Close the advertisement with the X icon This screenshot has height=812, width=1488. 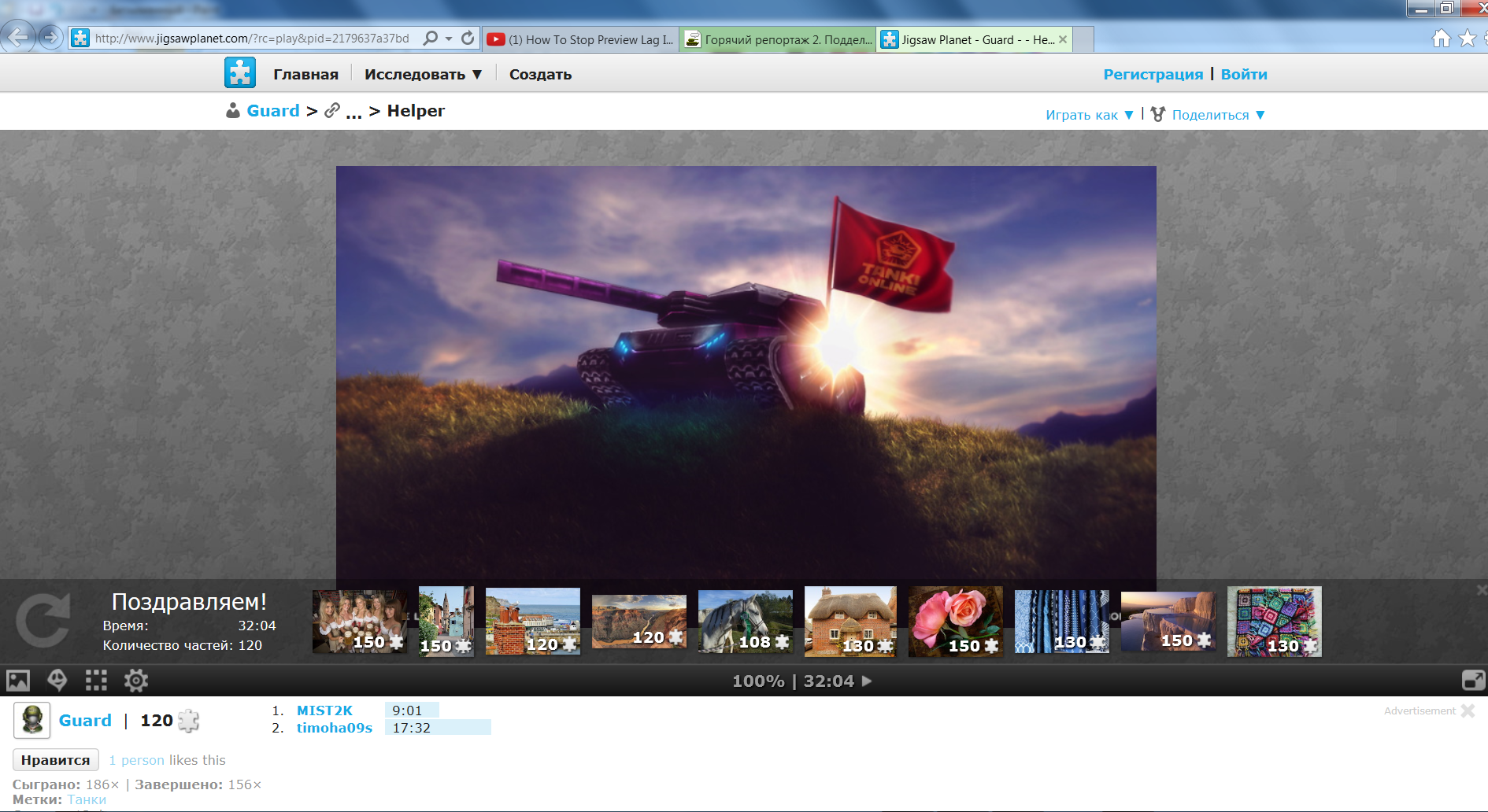coord(1468,710)
